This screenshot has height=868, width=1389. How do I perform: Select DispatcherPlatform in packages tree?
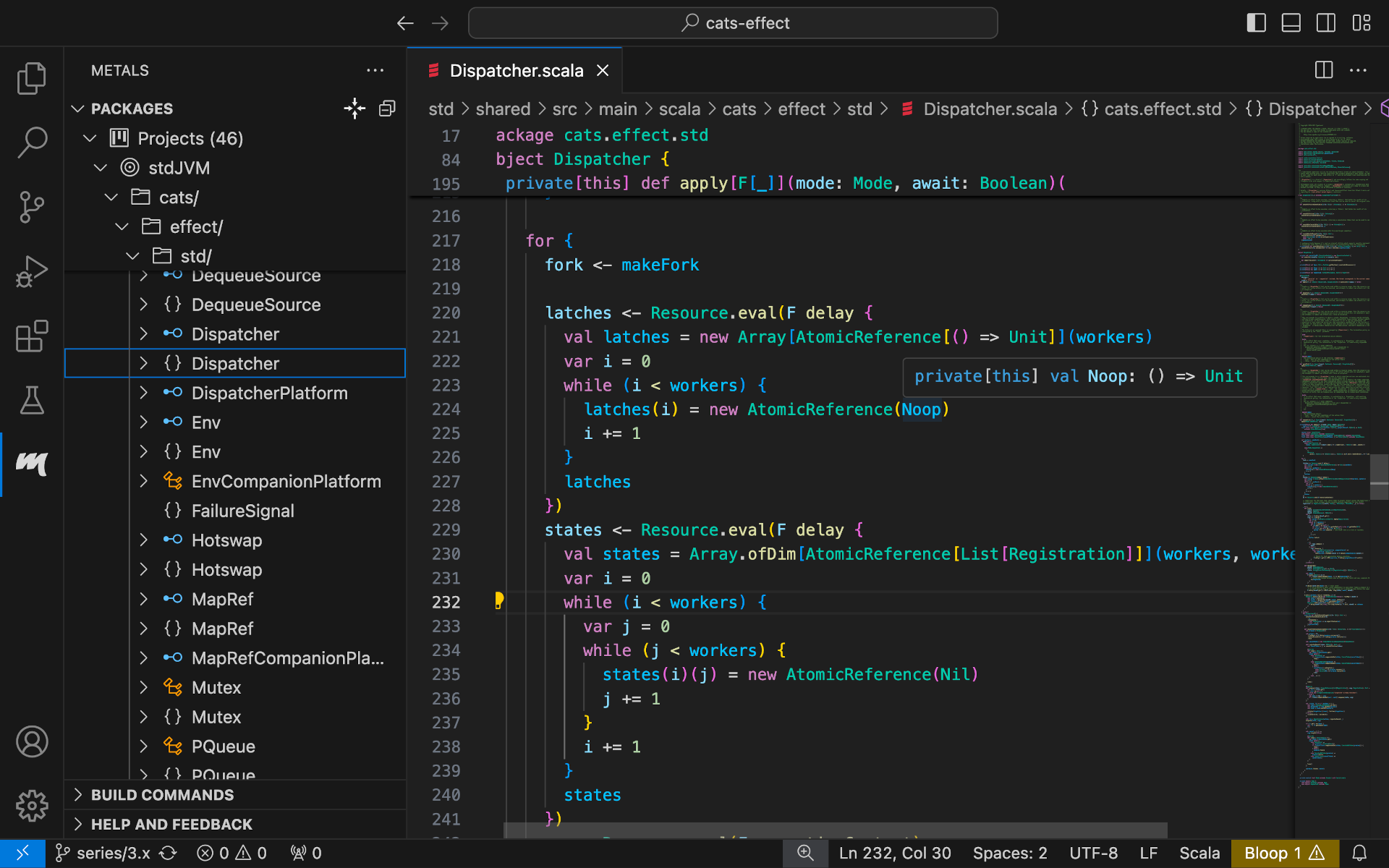pyautogui.click(x=269, y=393)
